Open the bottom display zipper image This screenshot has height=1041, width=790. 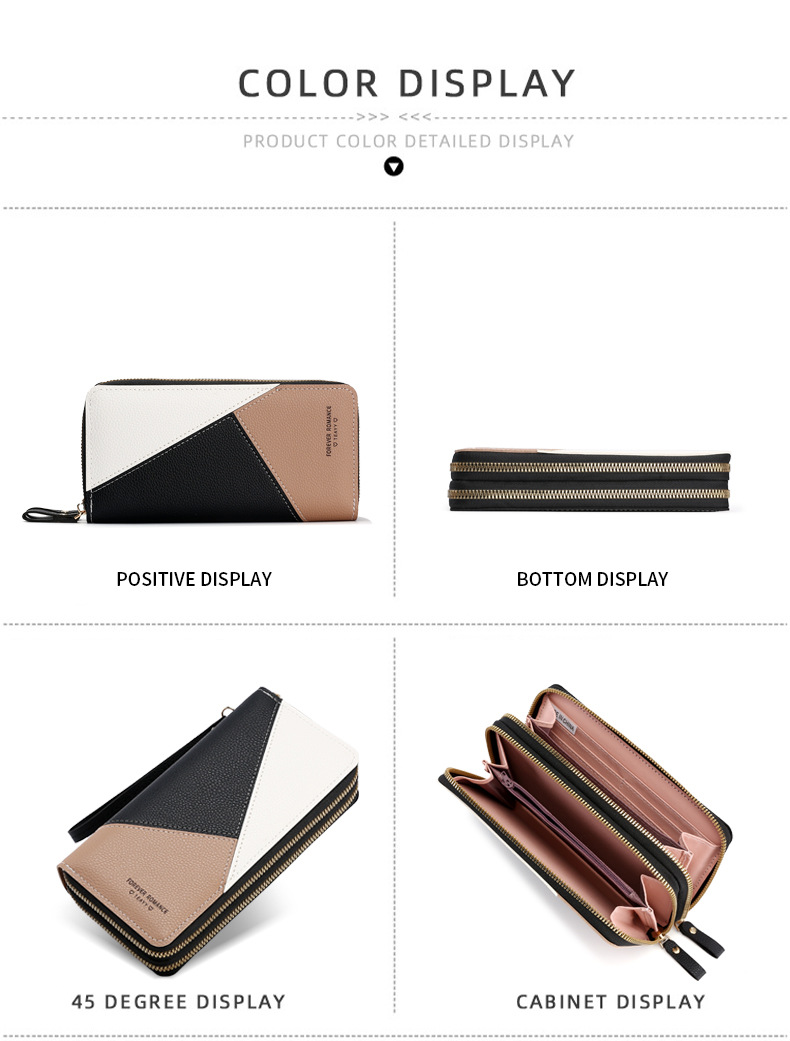(x=590, y=479)
